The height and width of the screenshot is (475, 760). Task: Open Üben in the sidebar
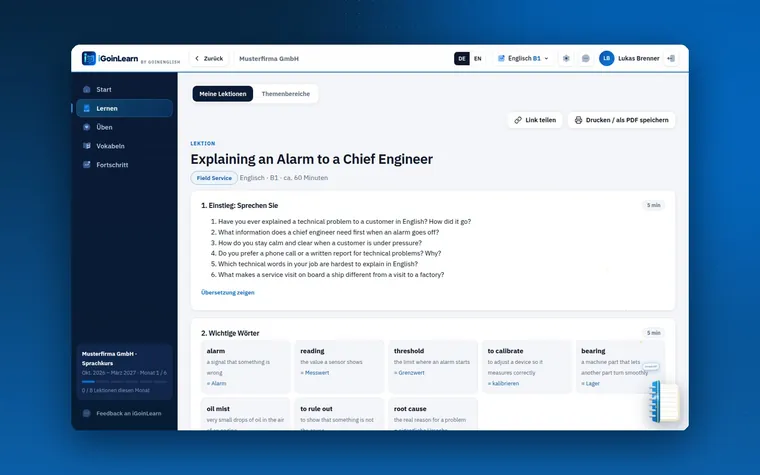124,127
